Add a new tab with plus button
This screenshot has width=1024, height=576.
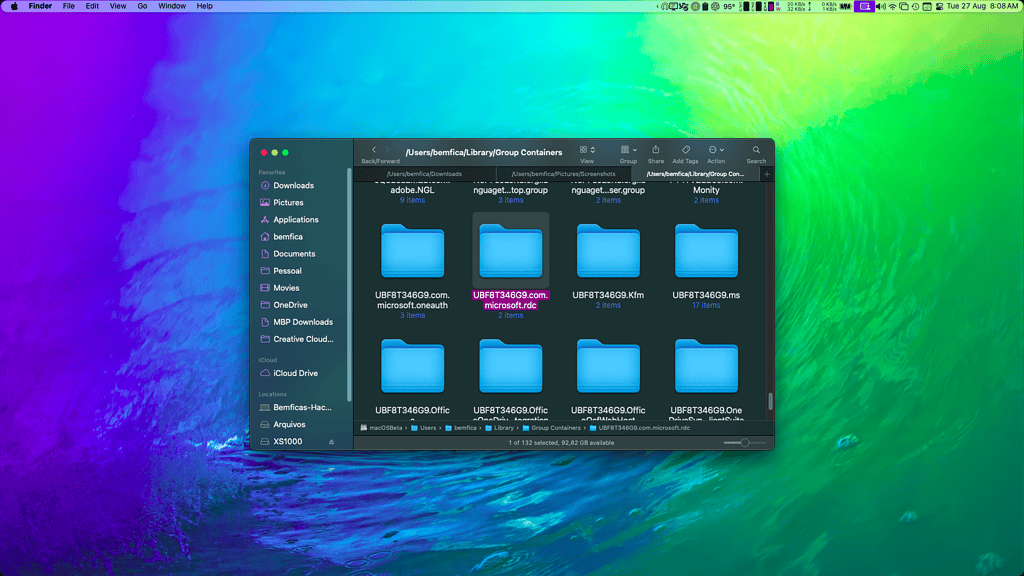tap(767, 174)
